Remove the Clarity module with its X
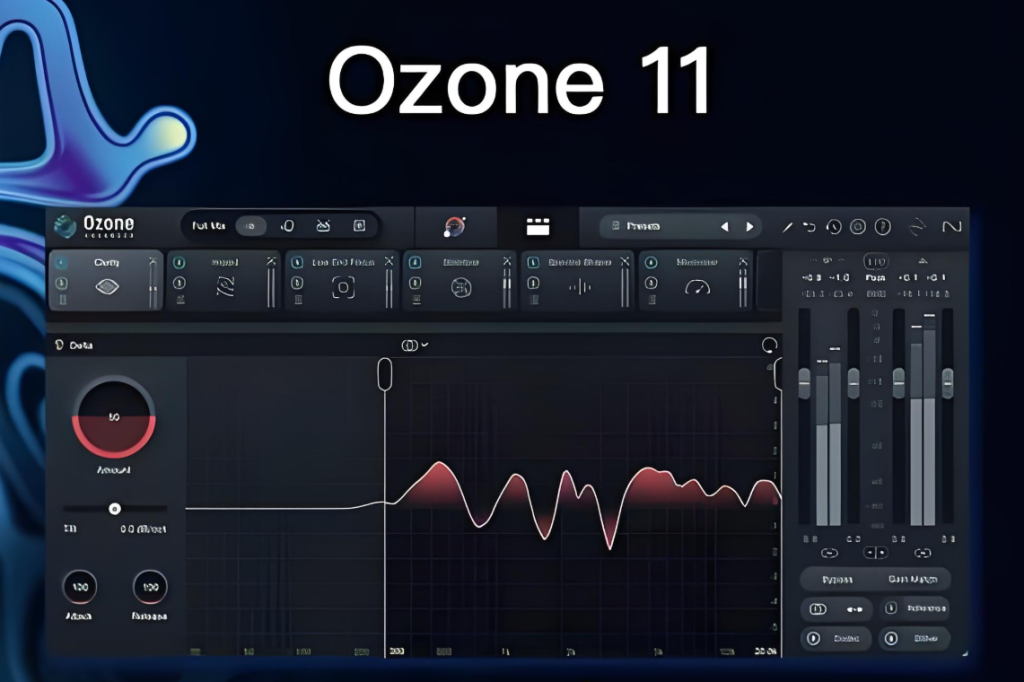Viewport: 1024px width, 682px height. [153, 261]
